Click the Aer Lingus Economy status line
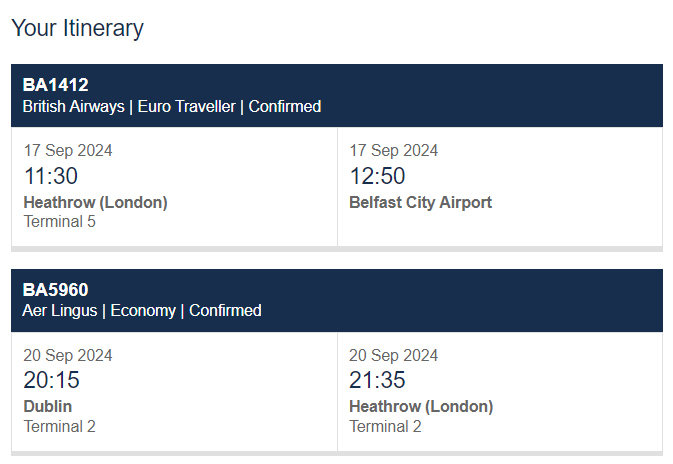673x464 pixels. (141, 311)
